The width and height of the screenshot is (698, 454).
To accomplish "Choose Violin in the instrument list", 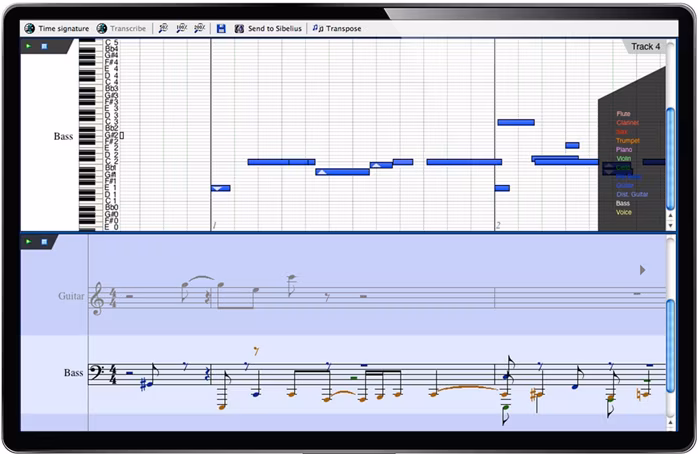I will (x=624, y=158).
